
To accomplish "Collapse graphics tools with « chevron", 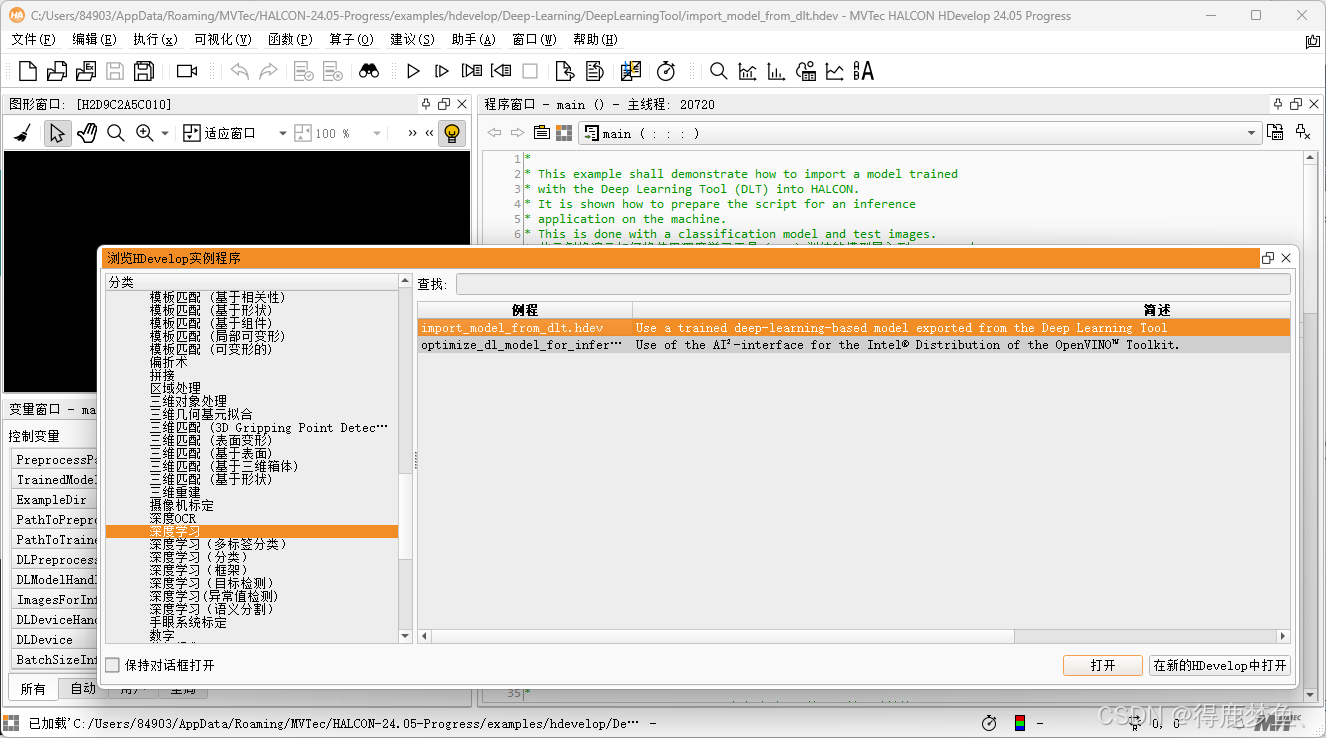I will click(x=429, y=133).
